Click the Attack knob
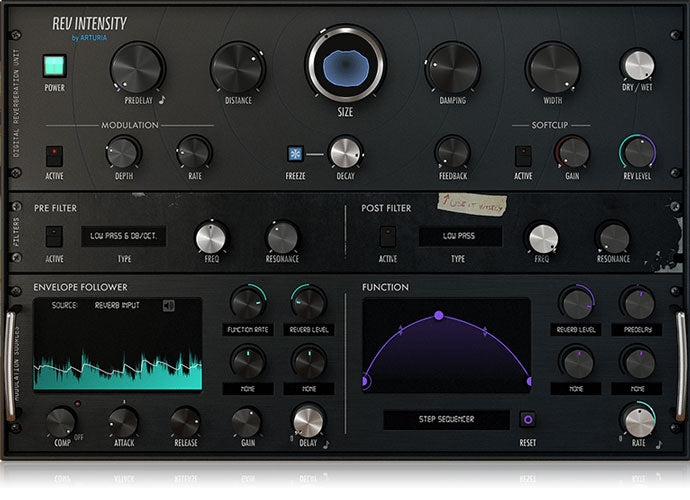Viewport: 690px width, 500px height. (x=124, y=423)
